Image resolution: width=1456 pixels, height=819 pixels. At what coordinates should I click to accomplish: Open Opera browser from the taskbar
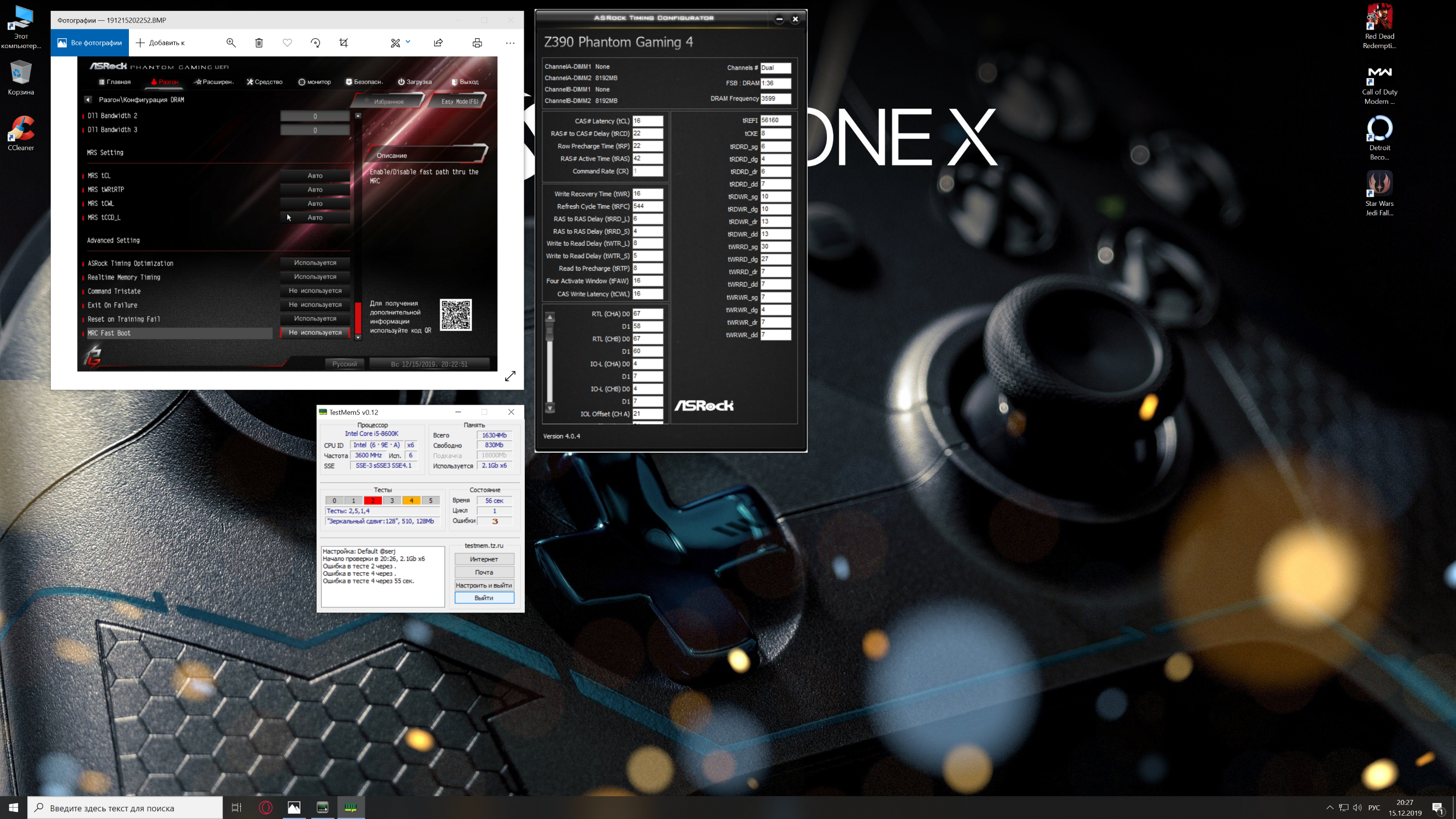(x=265, y=808)
